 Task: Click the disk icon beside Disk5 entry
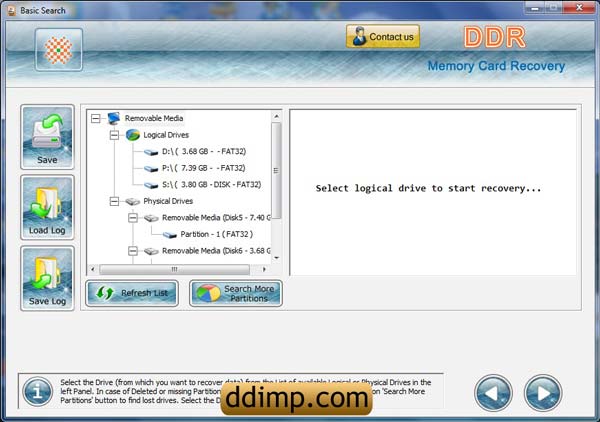point(151,218)
